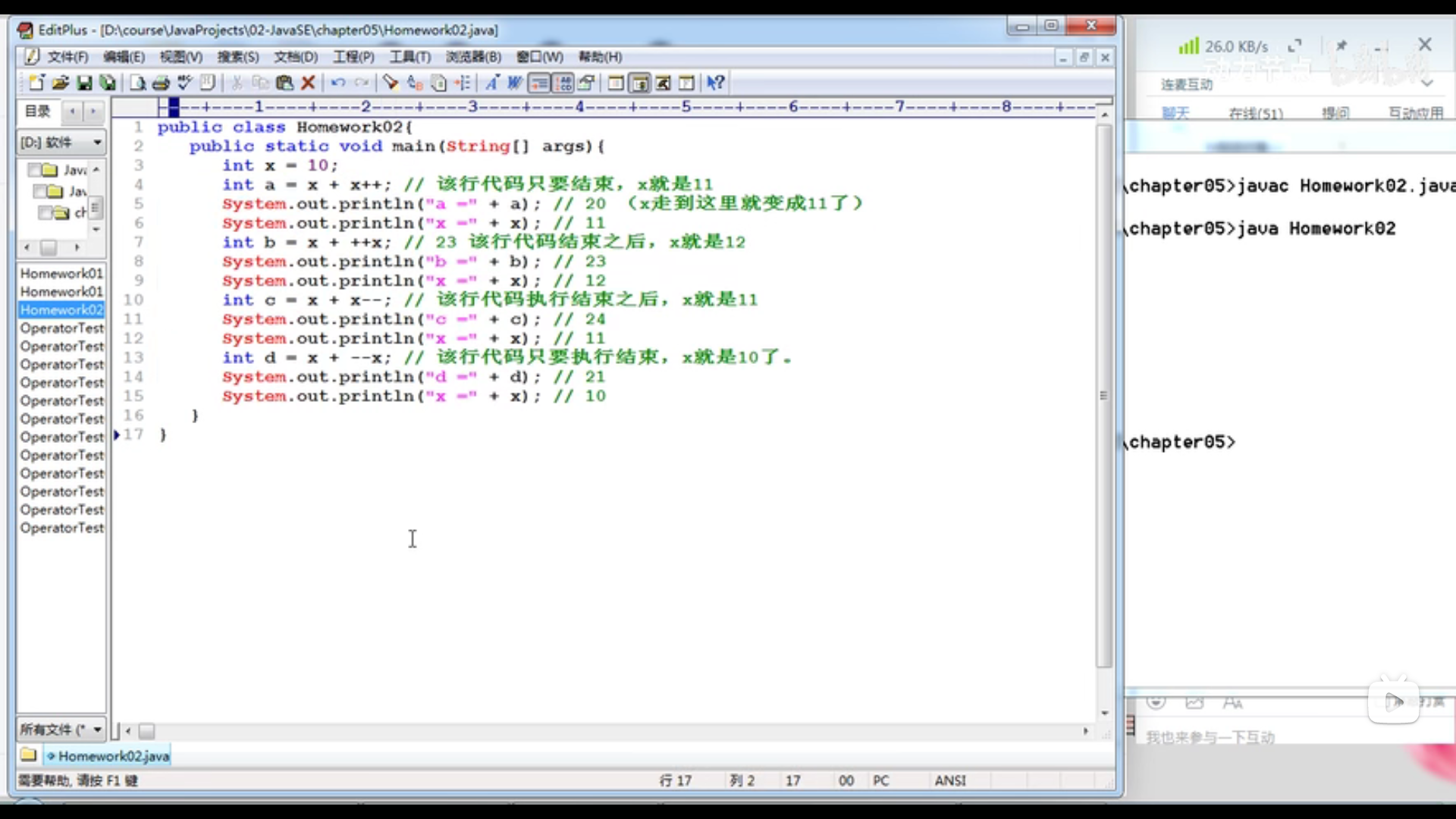Click the vertical scrollbar down arrow

(1104, 713)
